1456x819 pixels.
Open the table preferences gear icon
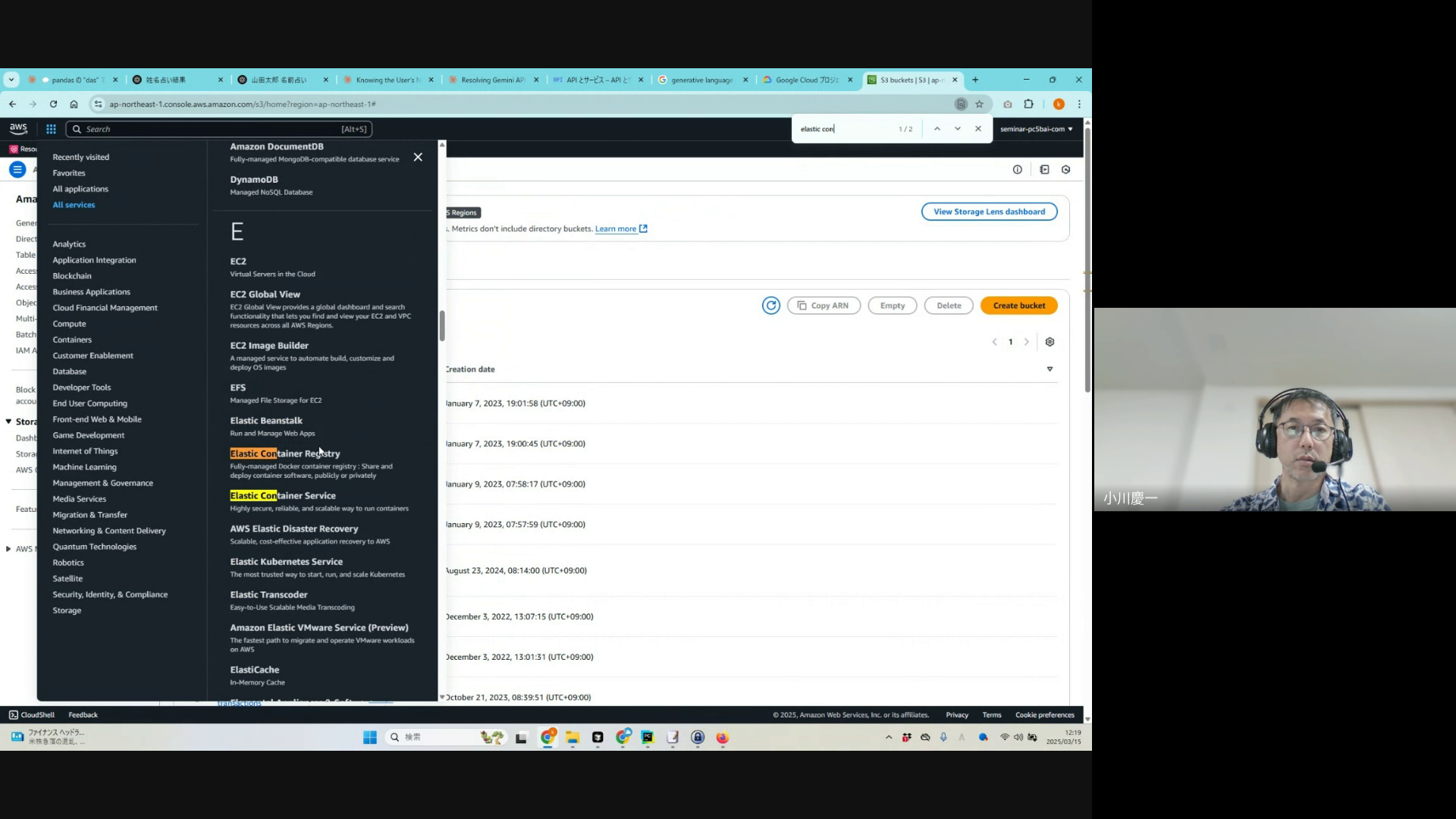tap(1050, 342)
